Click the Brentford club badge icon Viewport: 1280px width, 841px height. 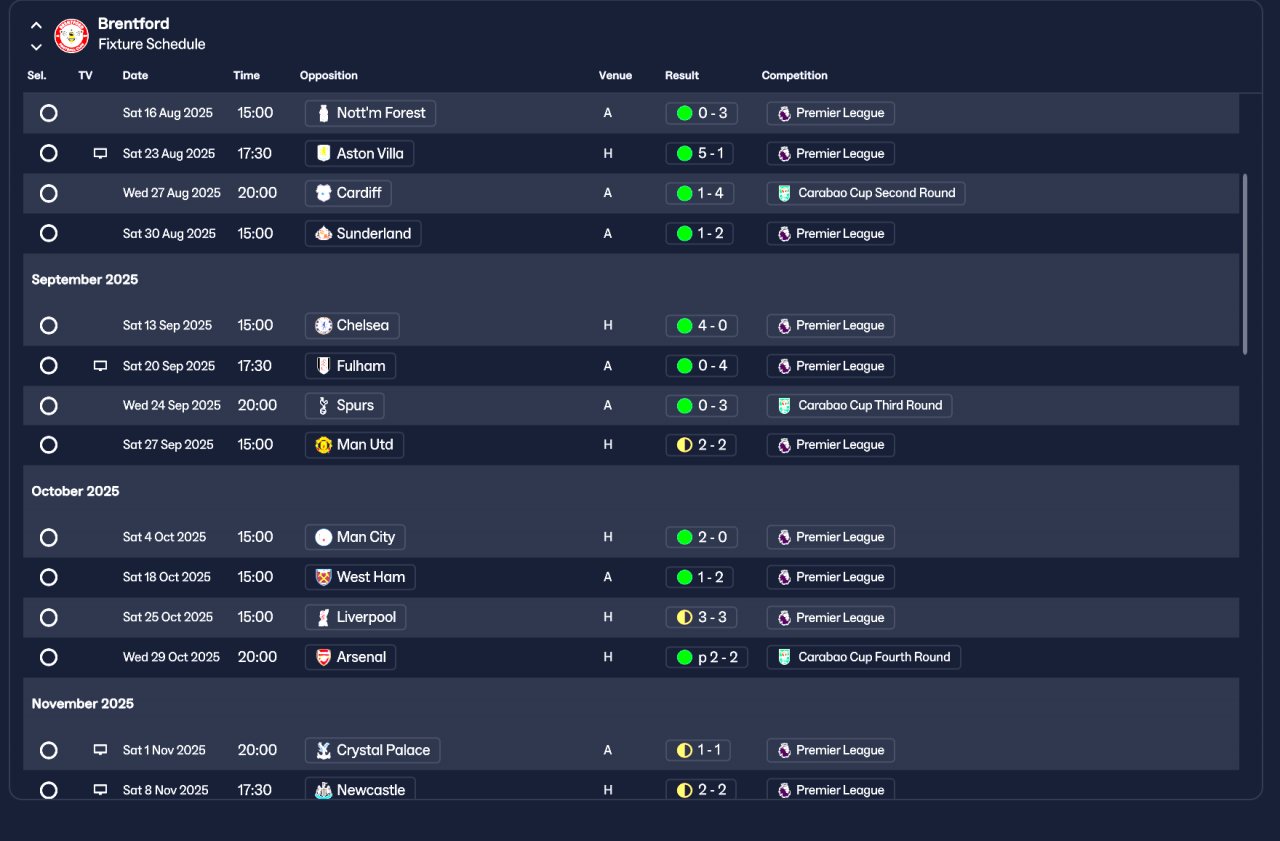[71, 36]
